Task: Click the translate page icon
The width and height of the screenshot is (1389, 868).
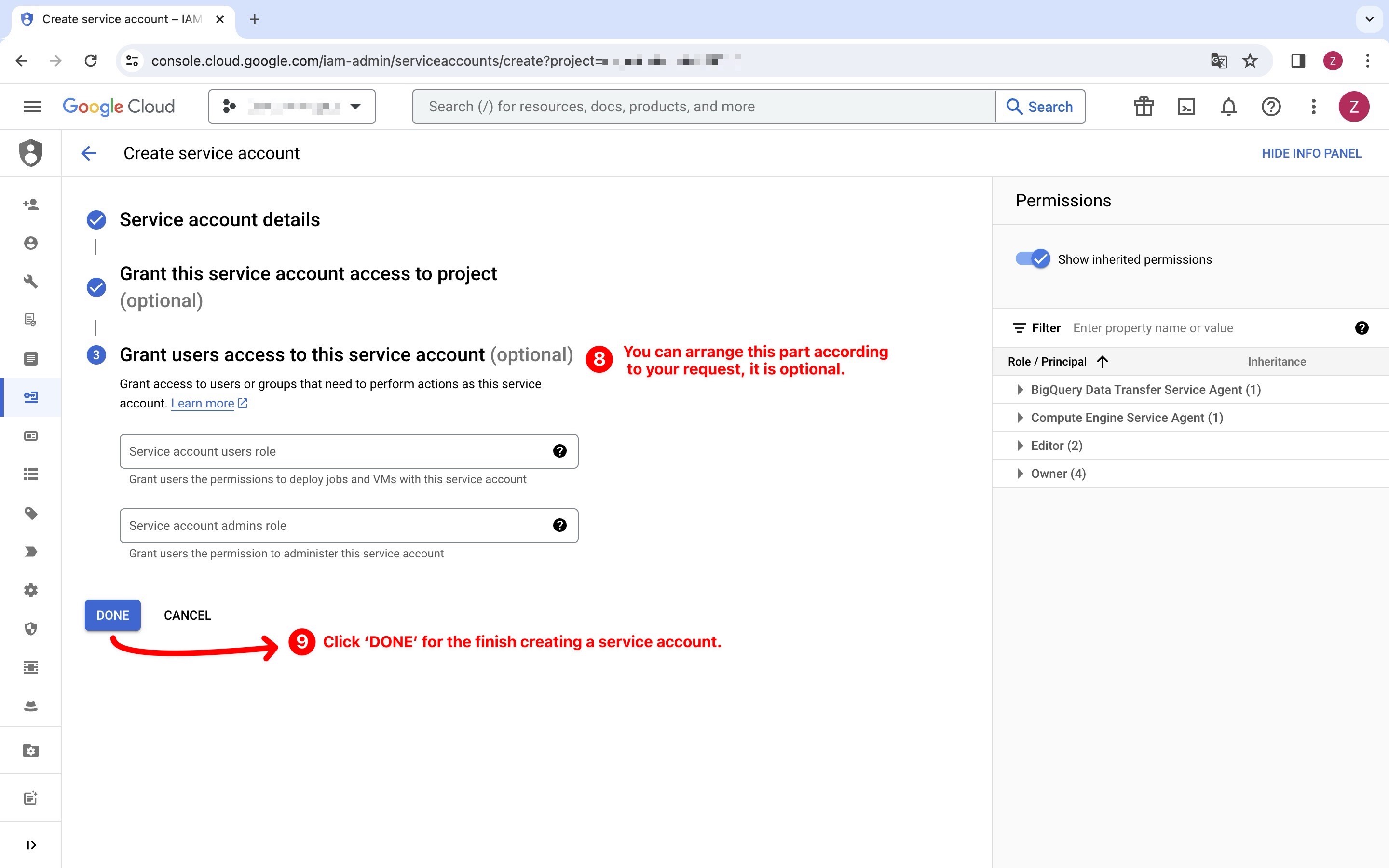Action: click(1219, 61)
